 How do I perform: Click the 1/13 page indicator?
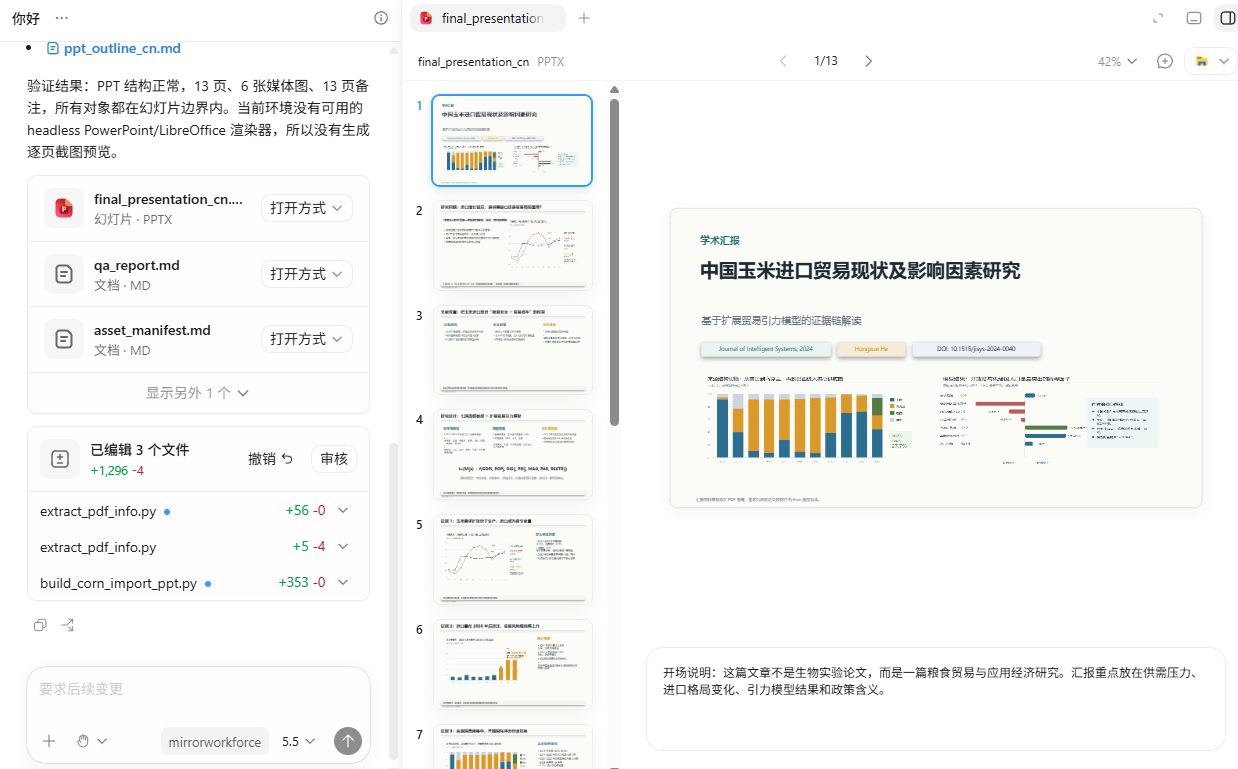(826, 61)
